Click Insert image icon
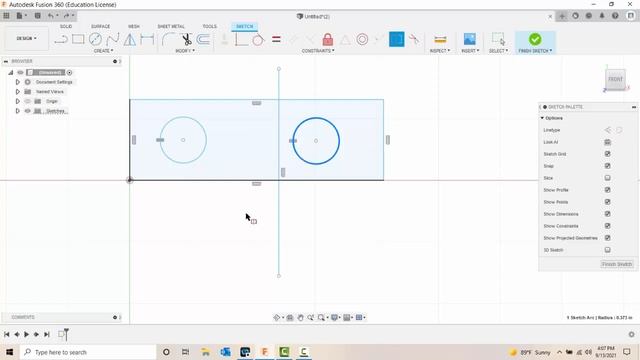 [x=469, y=39]
